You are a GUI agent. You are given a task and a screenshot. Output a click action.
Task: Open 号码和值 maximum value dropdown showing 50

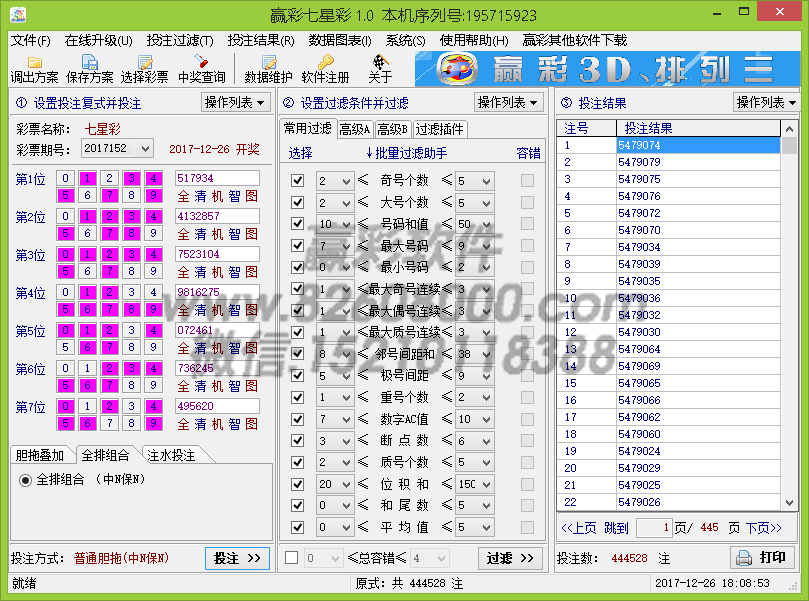[486, 224]
